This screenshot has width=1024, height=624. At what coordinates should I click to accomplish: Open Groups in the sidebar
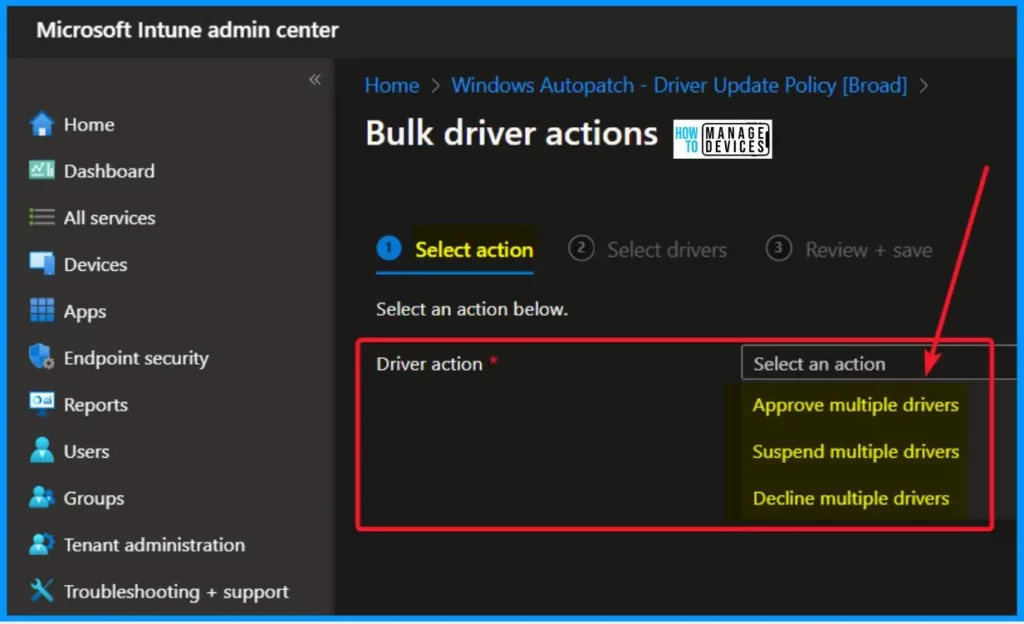tap(93, 498)
